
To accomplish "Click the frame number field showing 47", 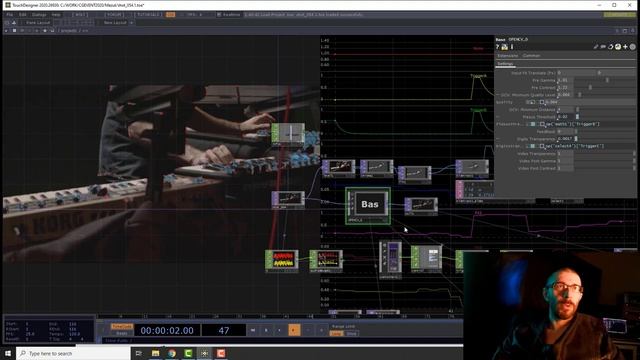I will pos(224,330).
